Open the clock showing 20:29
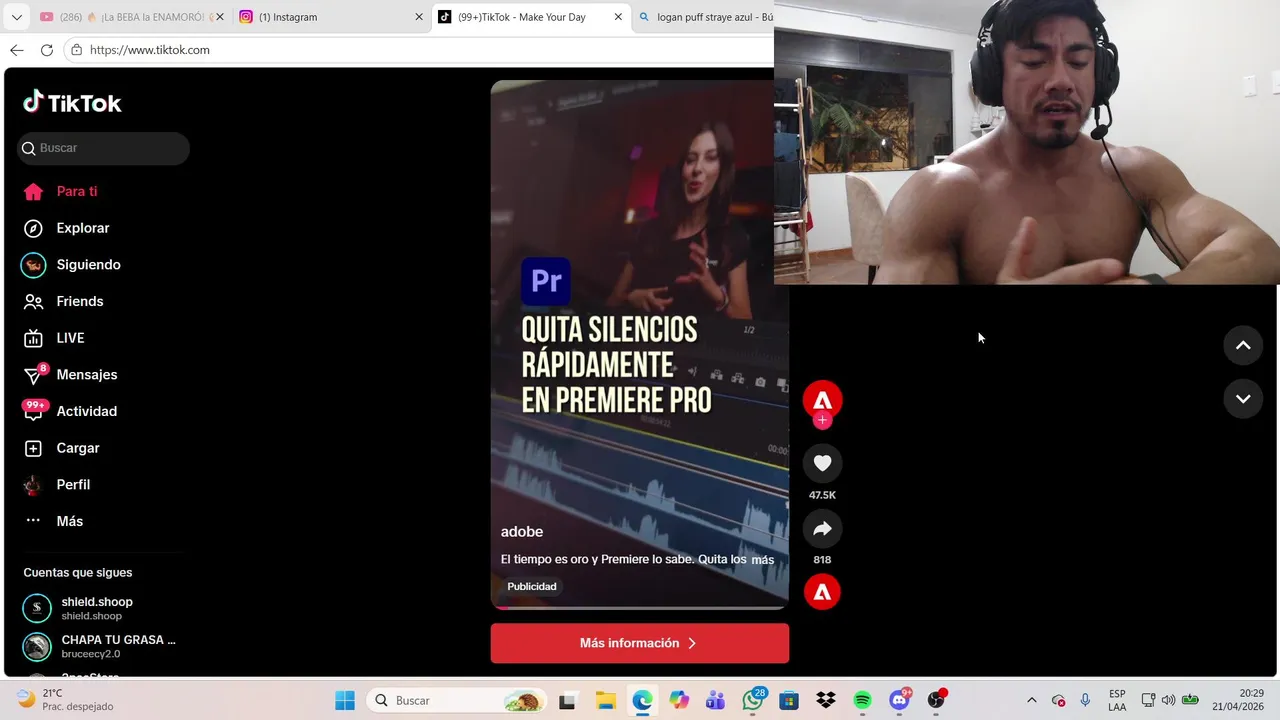 point(1237,700)
